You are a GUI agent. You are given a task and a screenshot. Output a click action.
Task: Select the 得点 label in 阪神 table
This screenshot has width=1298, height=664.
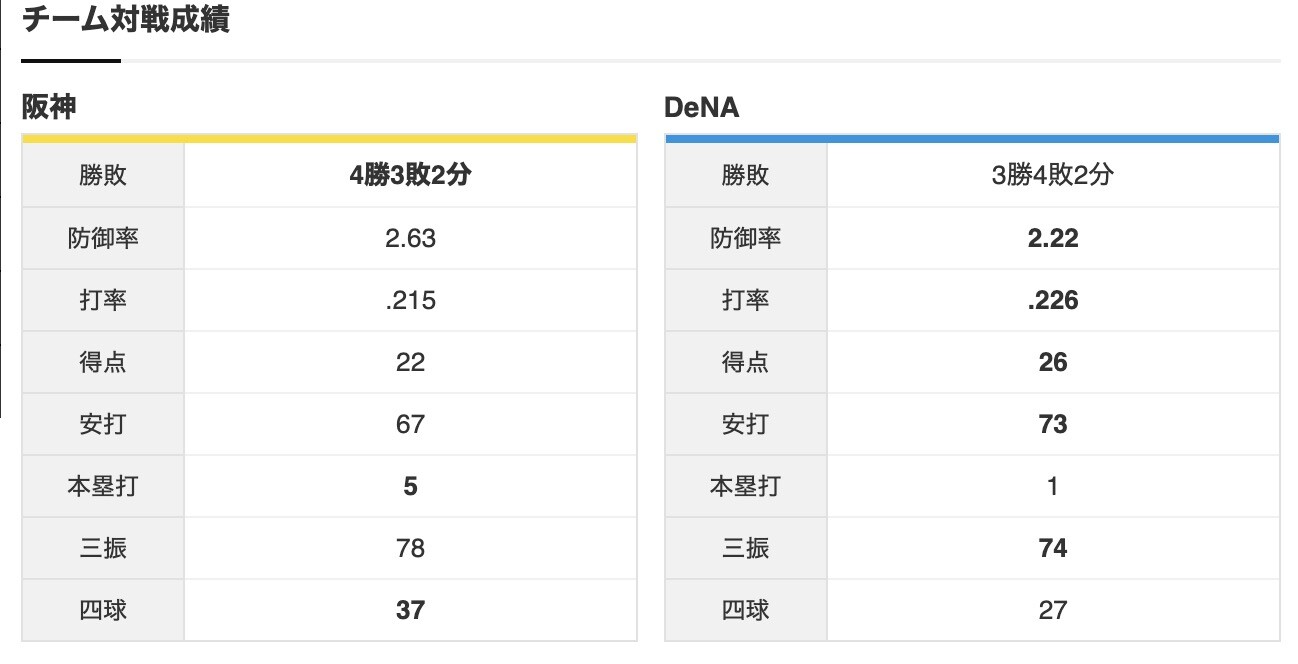click(x=103, y=363)
